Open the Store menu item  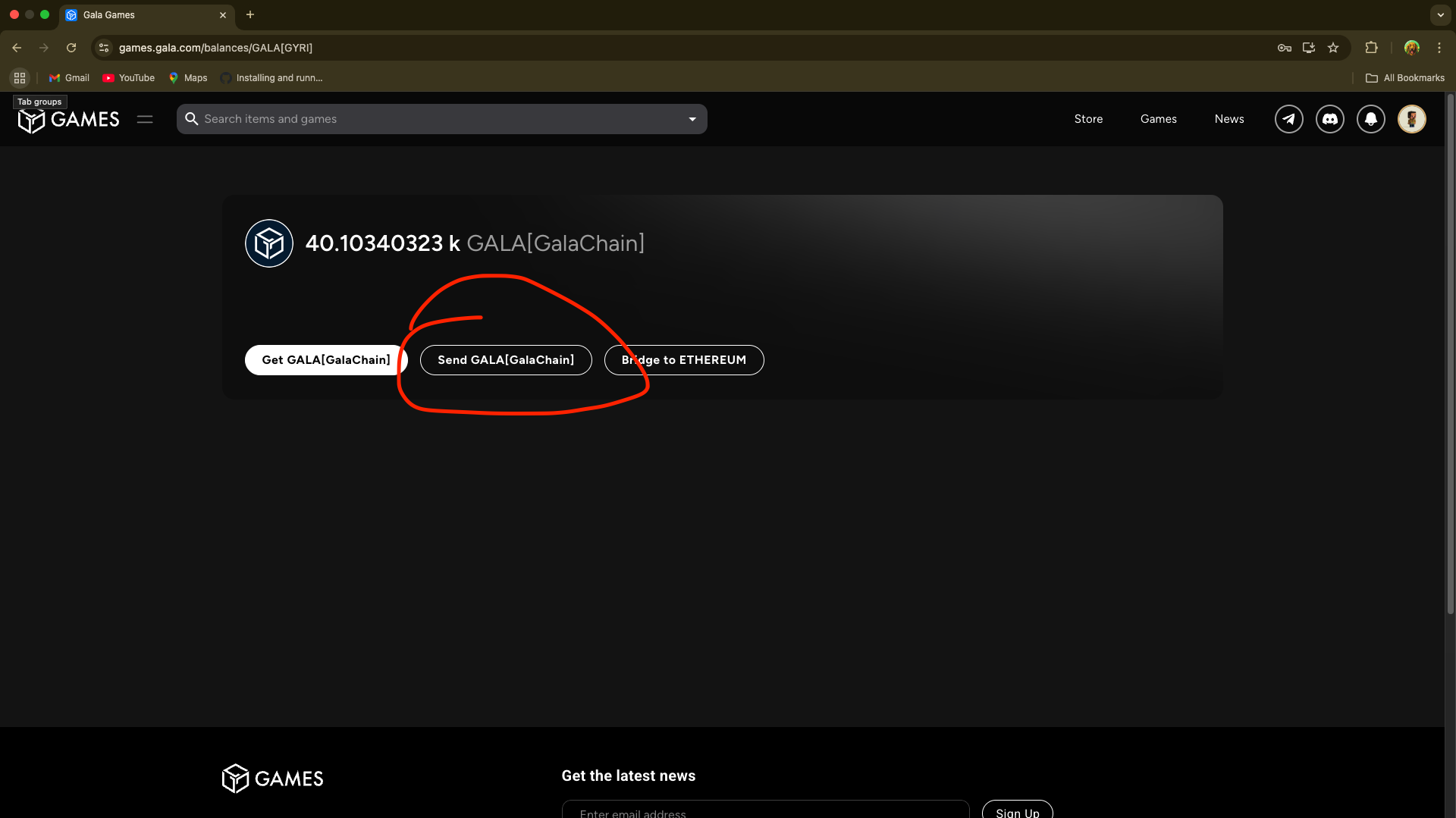tap(1088, 119)
